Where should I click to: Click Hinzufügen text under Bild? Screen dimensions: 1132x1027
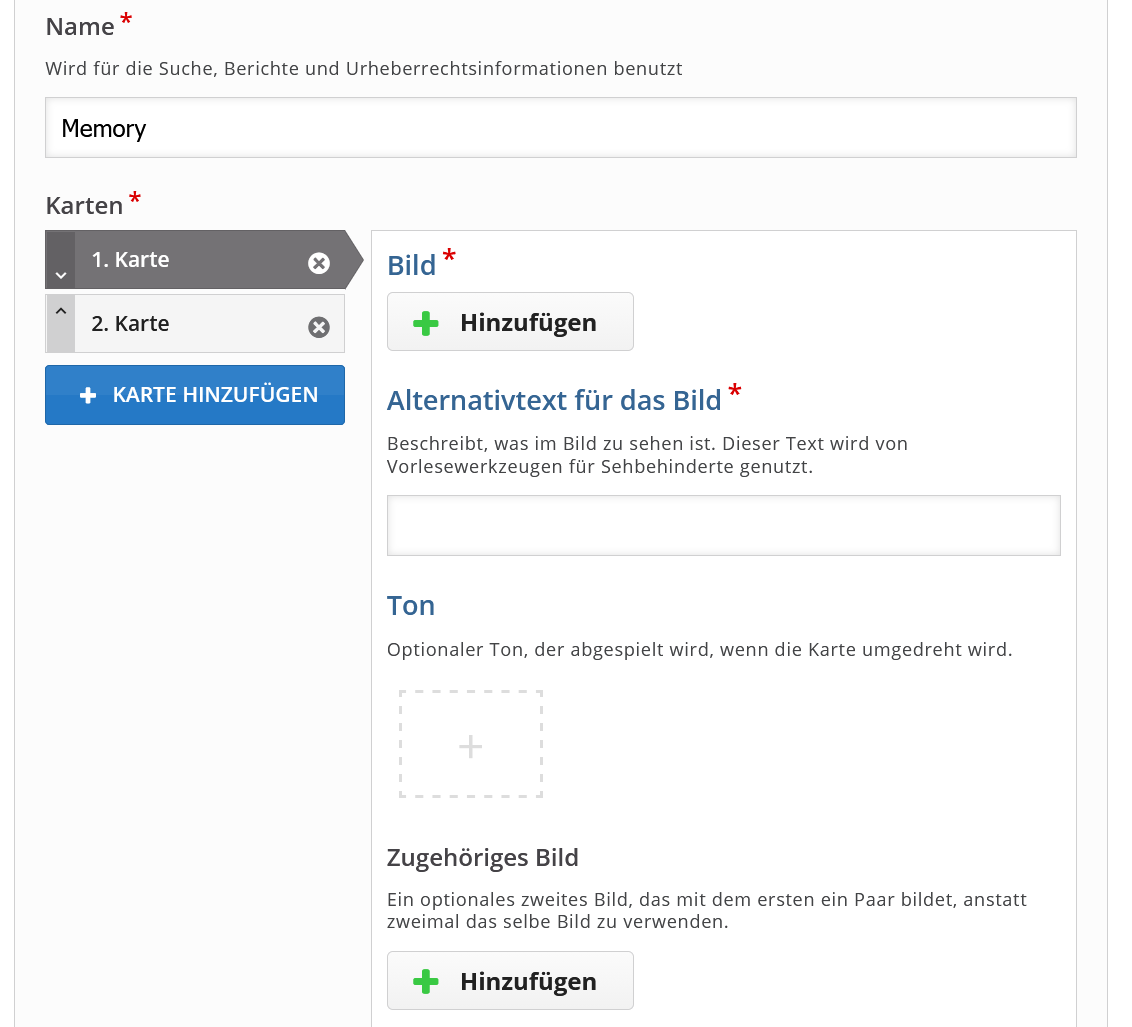528,323
